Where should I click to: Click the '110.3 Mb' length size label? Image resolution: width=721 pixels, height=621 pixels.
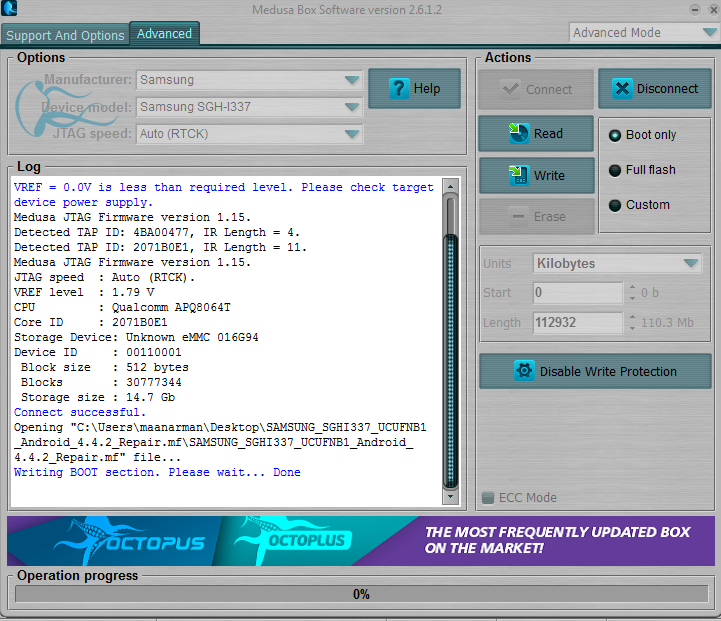pyautogui.click(x=667, y=322)
